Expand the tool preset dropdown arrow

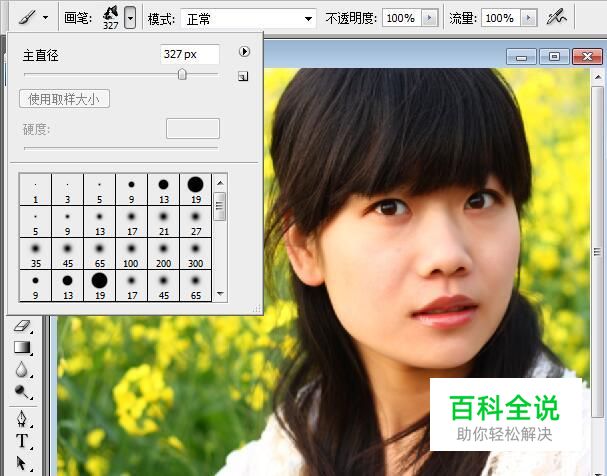(x=46, y=17)
